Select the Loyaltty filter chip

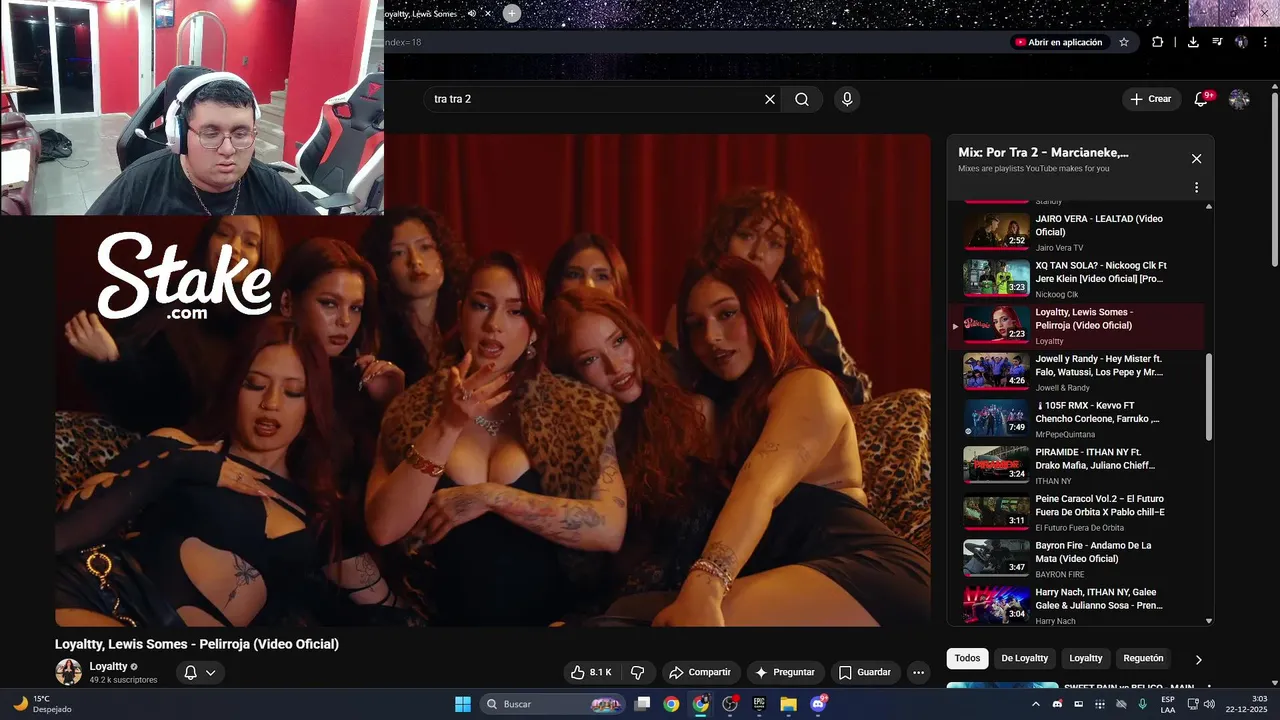(1086, 658)
